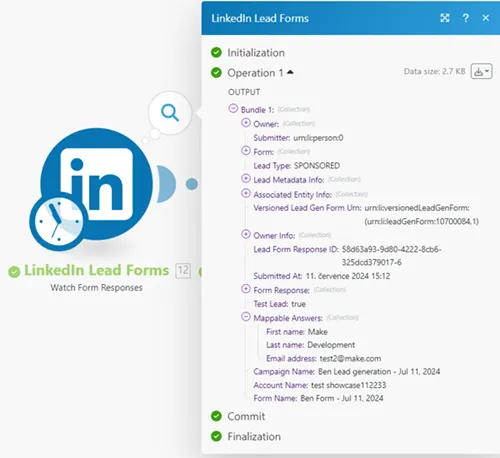Expand Lead Metadata Info collection
500x458 pixels.
(246, 179)
